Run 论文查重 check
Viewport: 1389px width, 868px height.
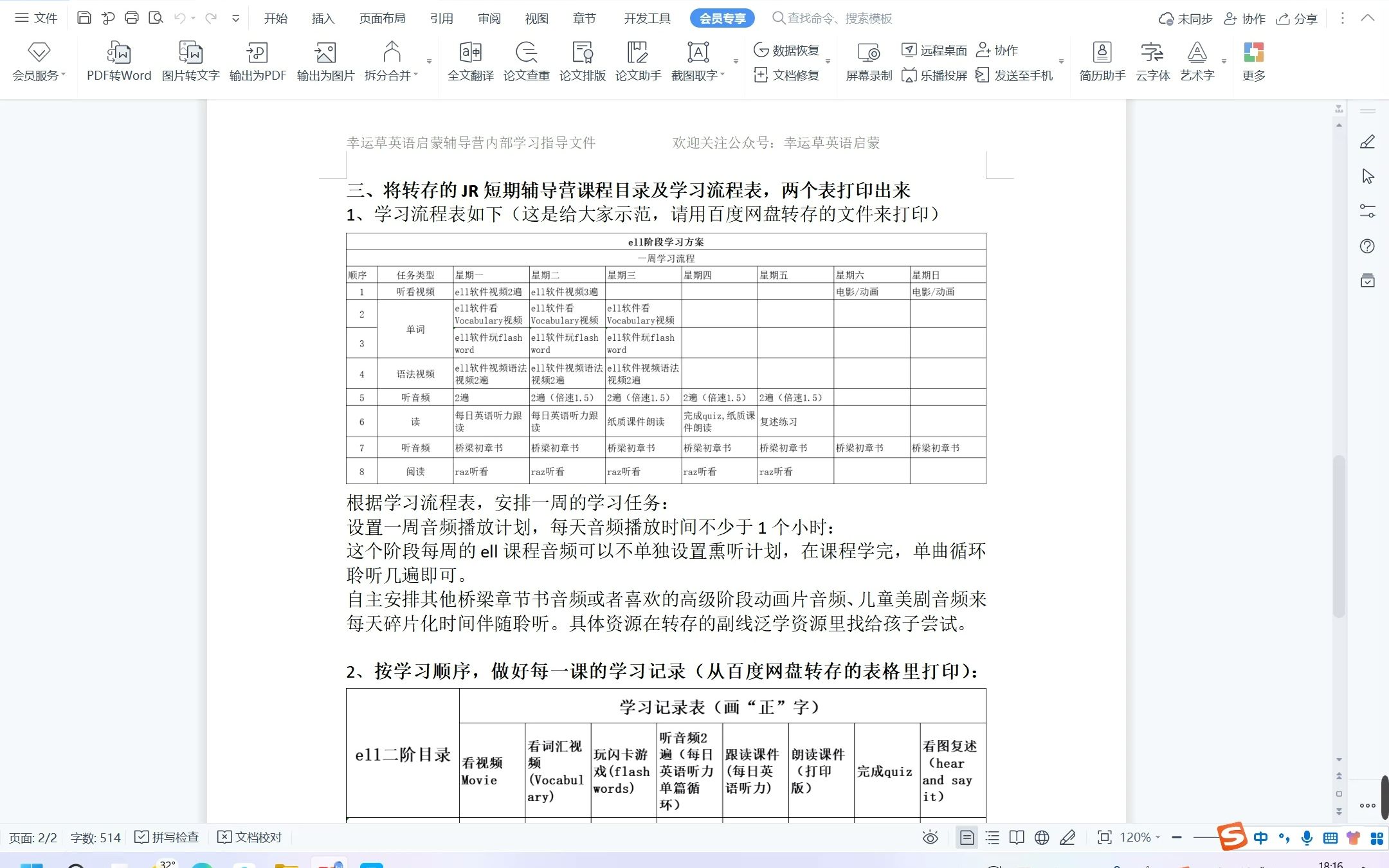tap(526, 62)
